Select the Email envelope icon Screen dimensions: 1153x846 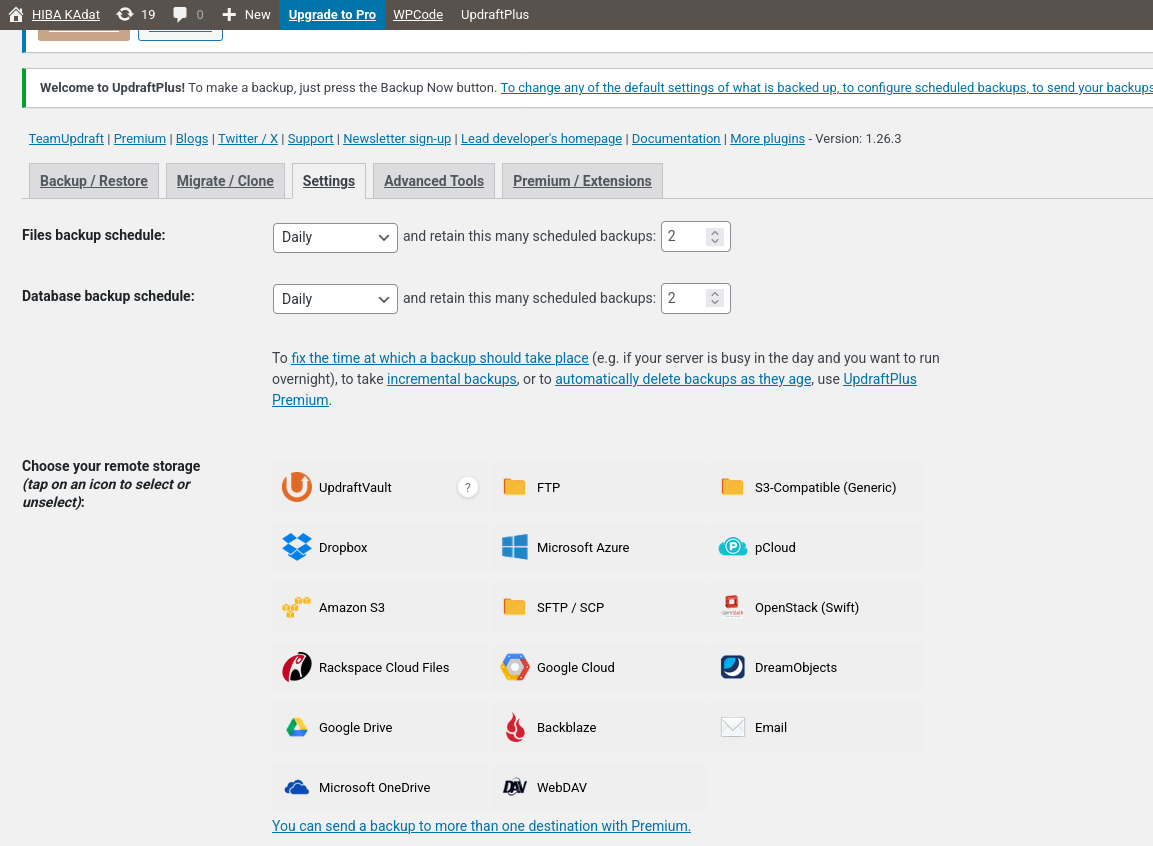(732, 728)
